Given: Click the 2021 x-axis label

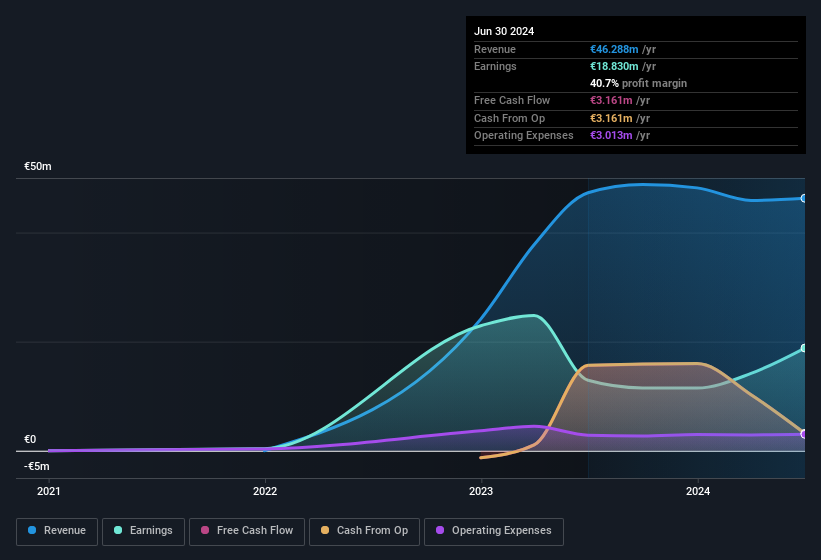Looking at the screenshot, I should pos(49,491).
